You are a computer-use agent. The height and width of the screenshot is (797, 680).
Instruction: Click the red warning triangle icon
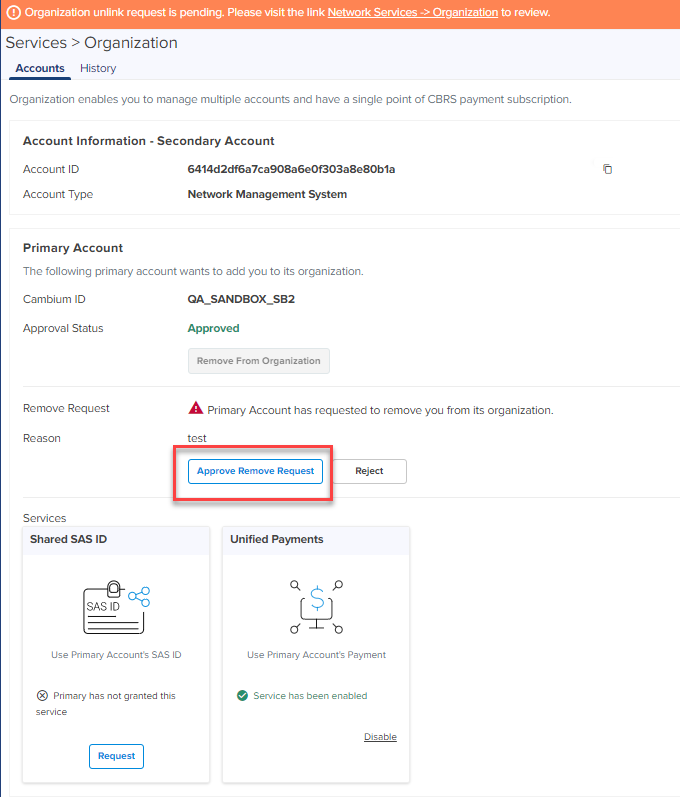pos(196,409)
